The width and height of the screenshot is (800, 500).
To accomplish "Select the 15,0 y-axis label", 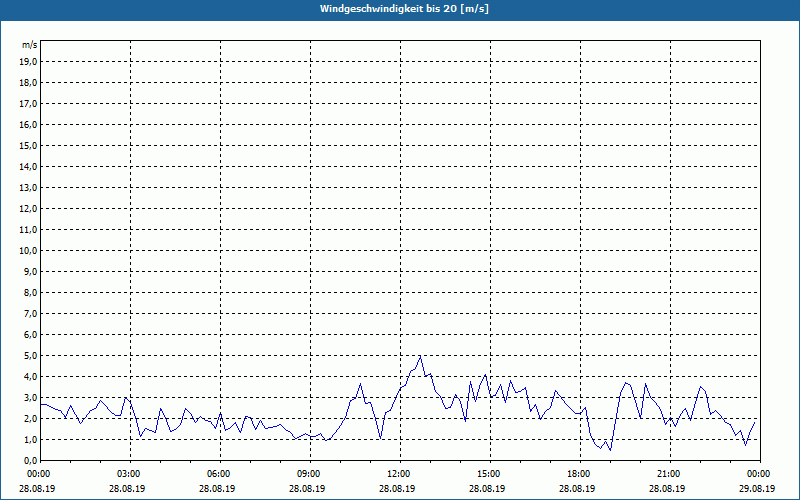I will [x=29, y=145].
